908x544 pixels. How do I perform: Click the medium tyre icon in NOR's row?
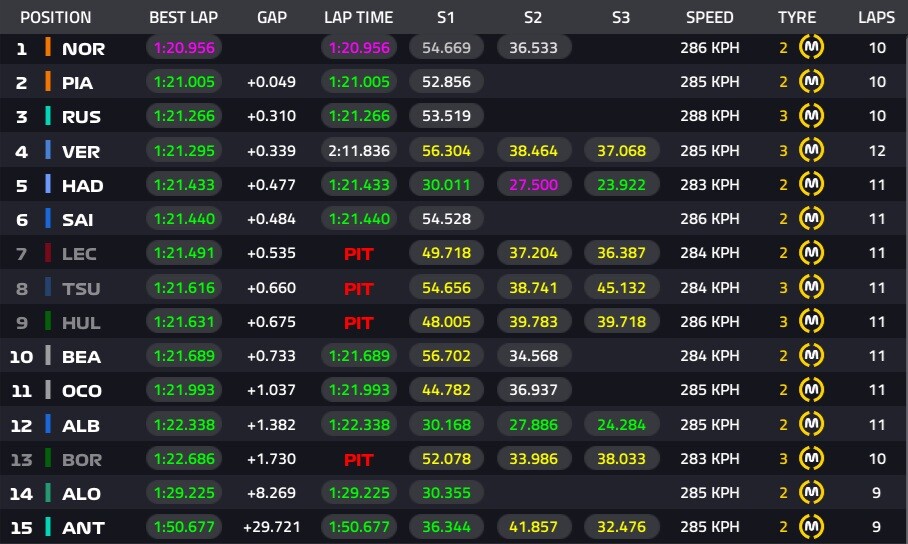click(x=811, y=48)
